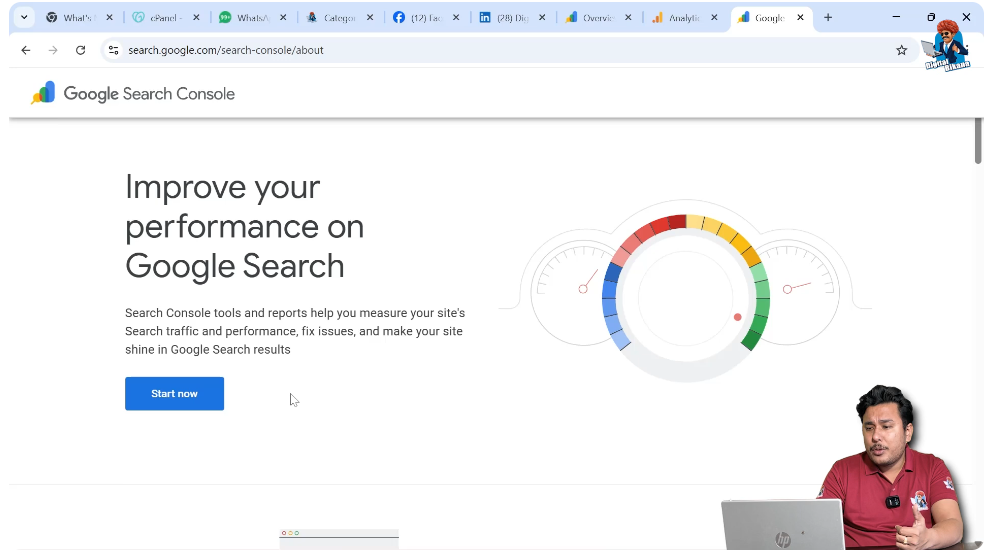Close the cPanel tab

pyautogui.click(x=196, y=18)
